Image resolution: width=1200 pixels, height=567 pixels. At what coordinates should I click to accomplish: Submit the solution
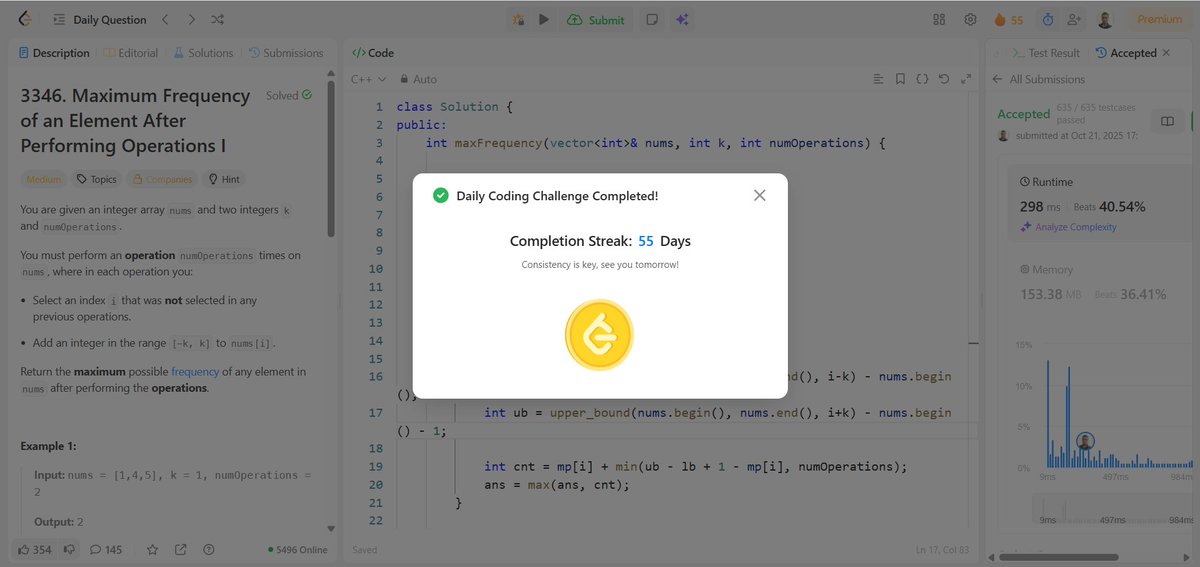[x=596, y=19]
